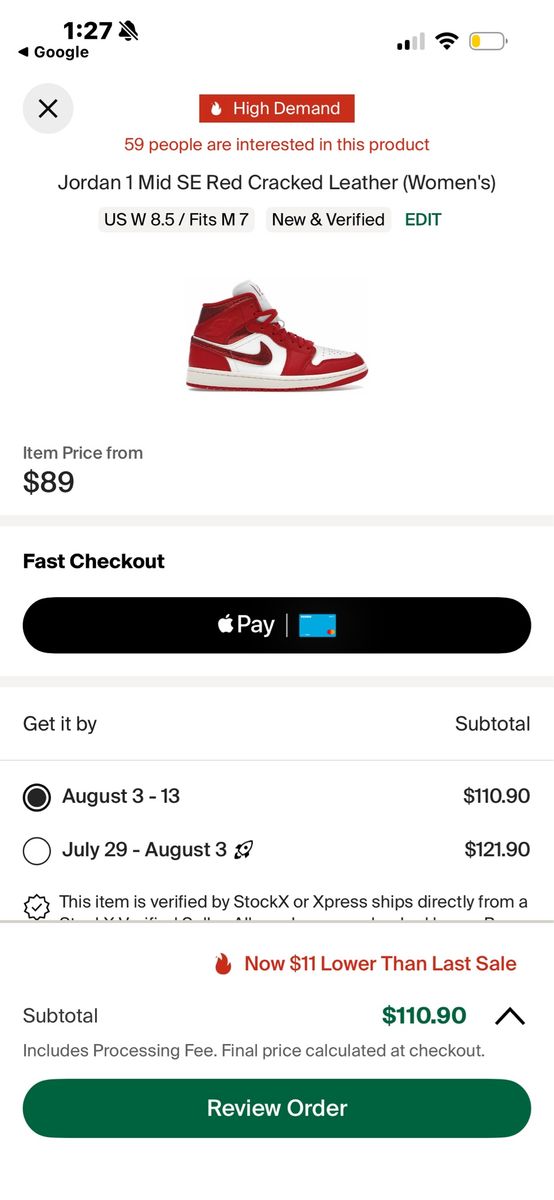Tap the Review Order button
Image resolution: width=554 pixels, height=1200 pixels.
point(277,1108)
